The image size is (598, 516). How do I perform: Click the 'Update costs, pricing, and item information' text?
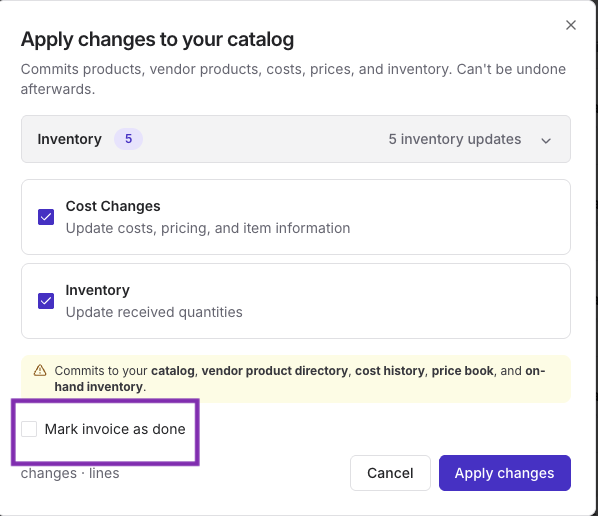pos(208,228)
